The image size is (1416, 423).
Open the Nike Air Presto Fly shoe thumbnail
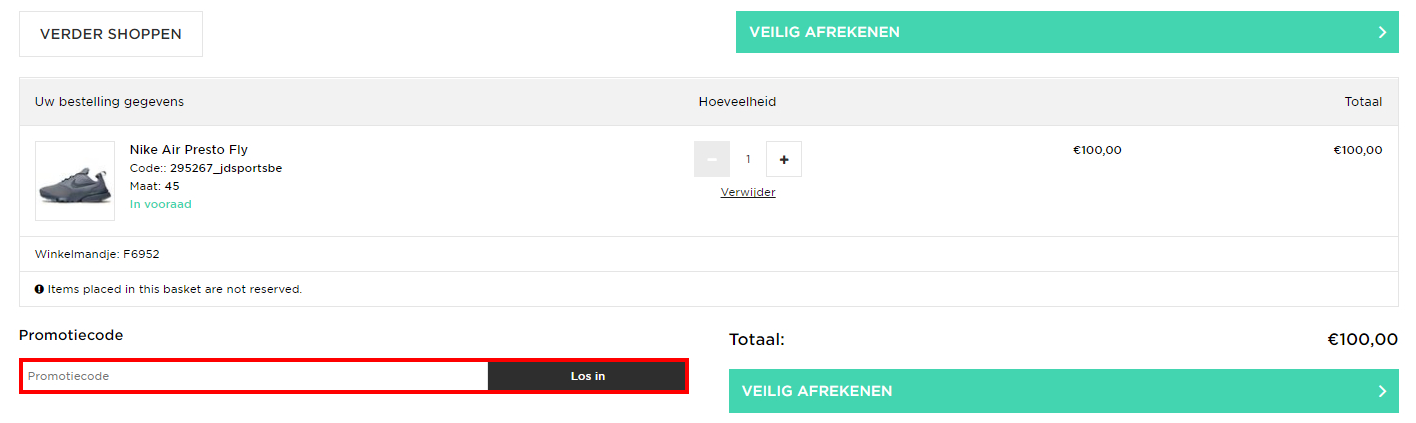click(75, 181)
